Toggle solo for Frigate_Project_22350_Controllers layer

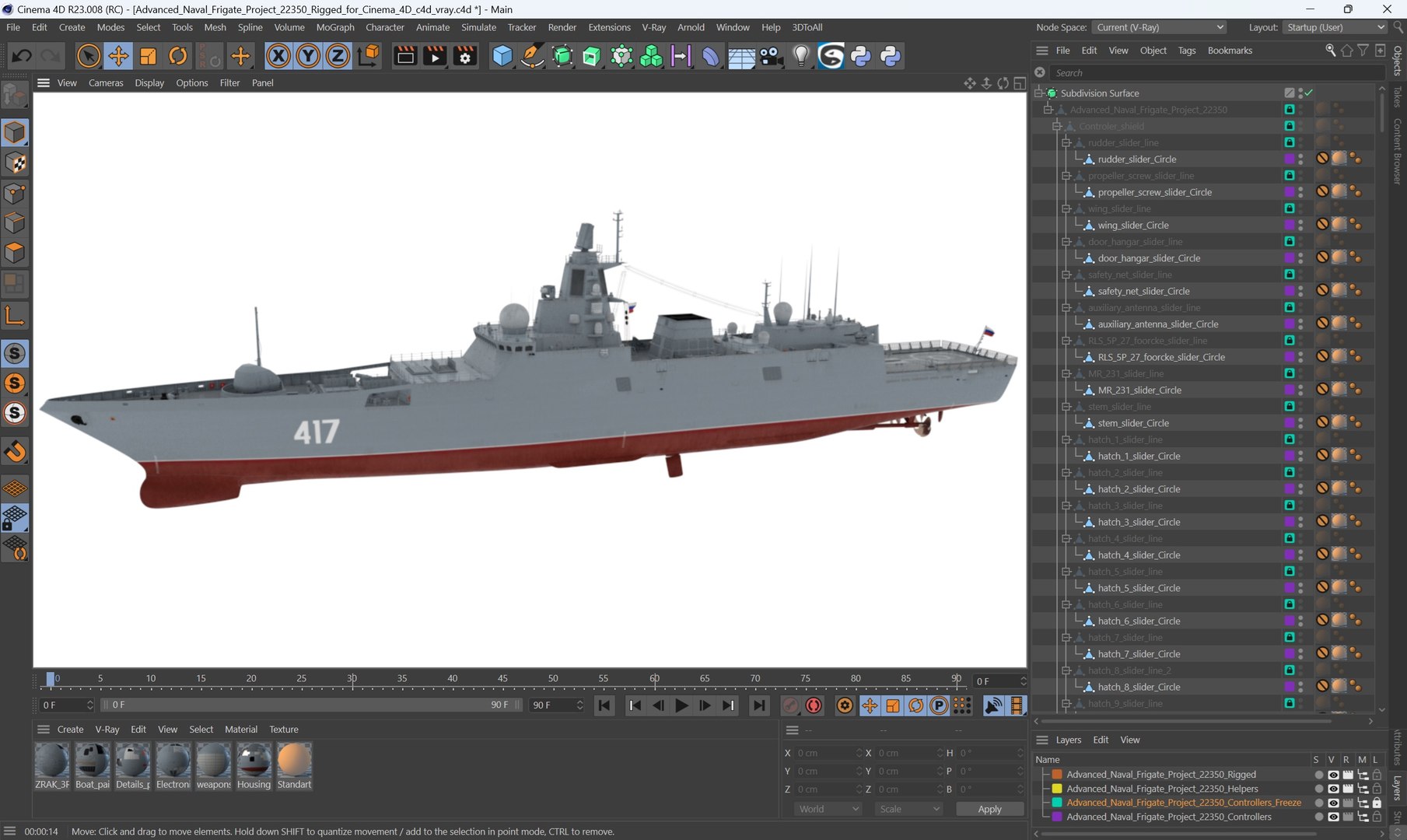coord(1318,817)
